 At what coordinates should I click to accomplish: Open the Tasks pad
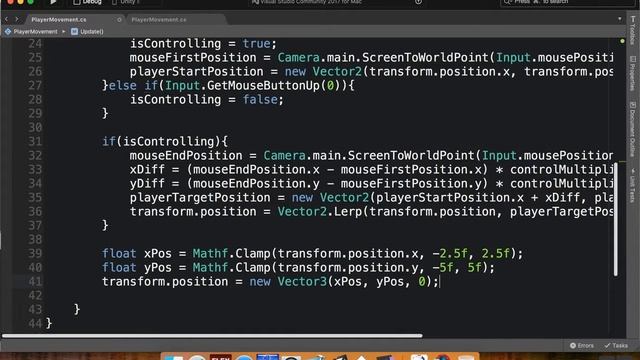(616, 346)
